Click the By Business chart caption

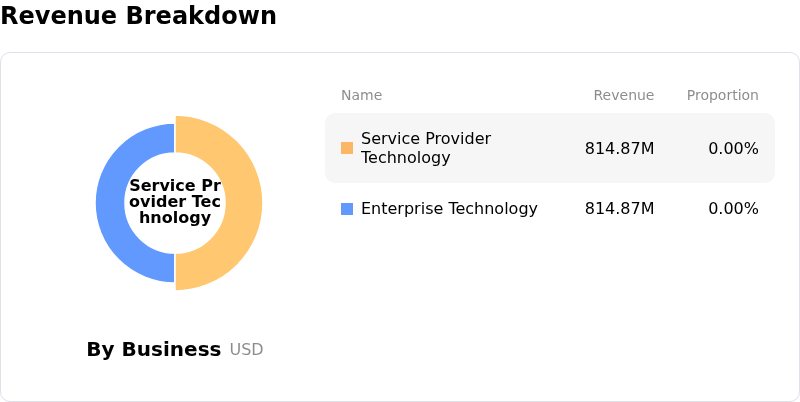(153, 349)
